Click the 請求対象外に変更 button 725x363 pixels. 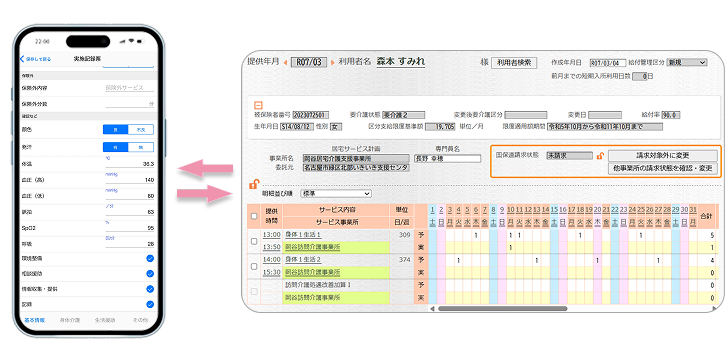click(663, 156)
